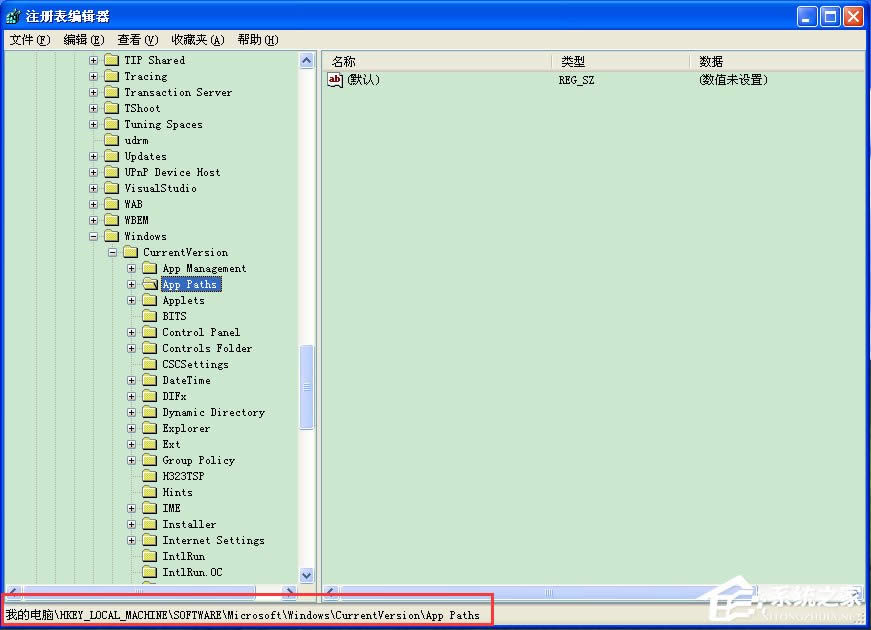This screenshot has height=630, width=871.
Task: Collapse the Windows key branch
Action: coord(93,236)
